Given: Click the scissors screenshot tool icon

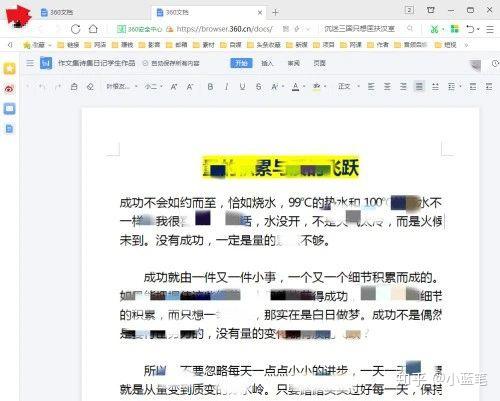Looking at the screenshot, I should [x=434, y=29].
